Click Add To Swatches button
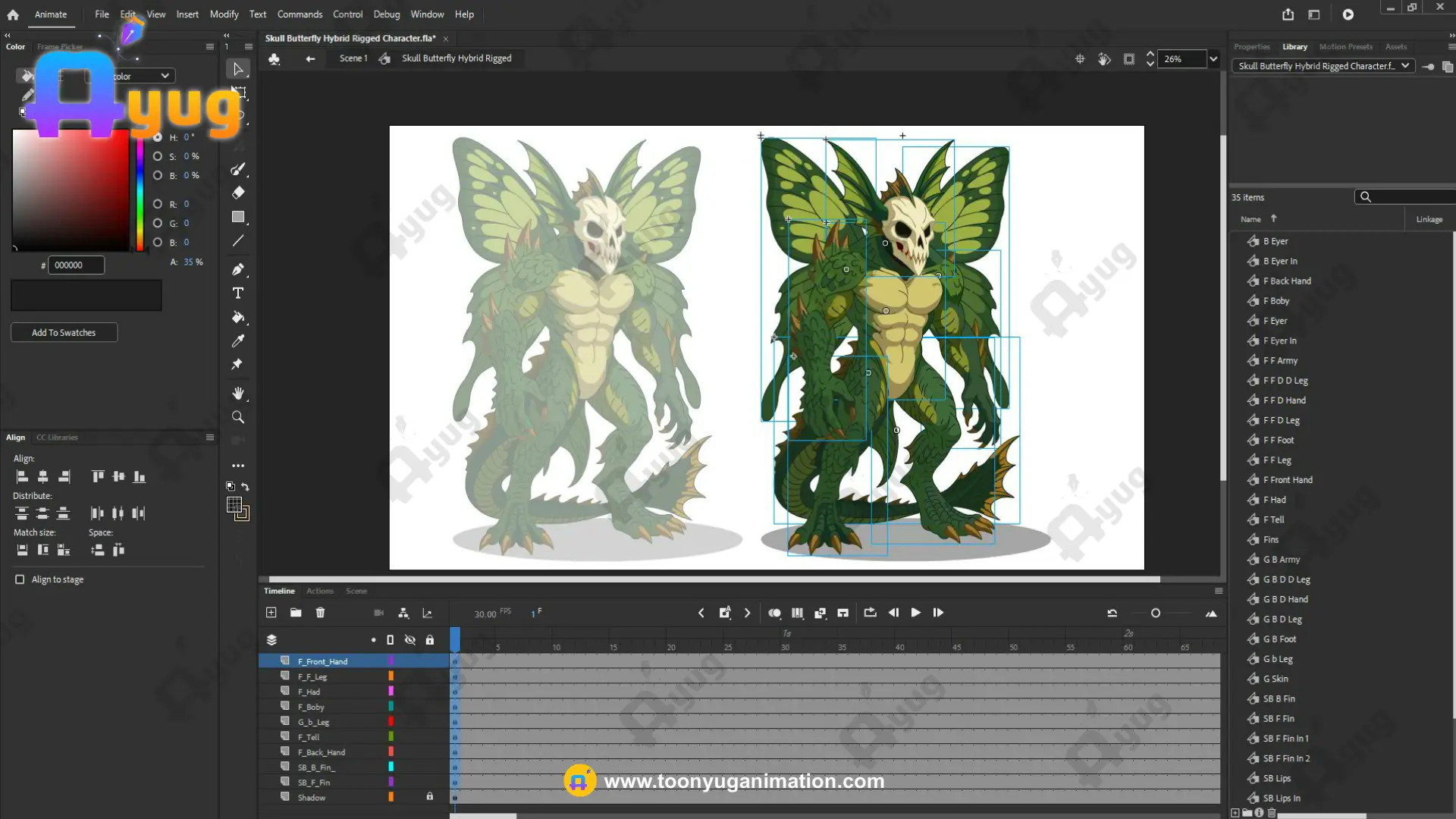Viewport: 1456px width, 819px height. pos(64,333)
